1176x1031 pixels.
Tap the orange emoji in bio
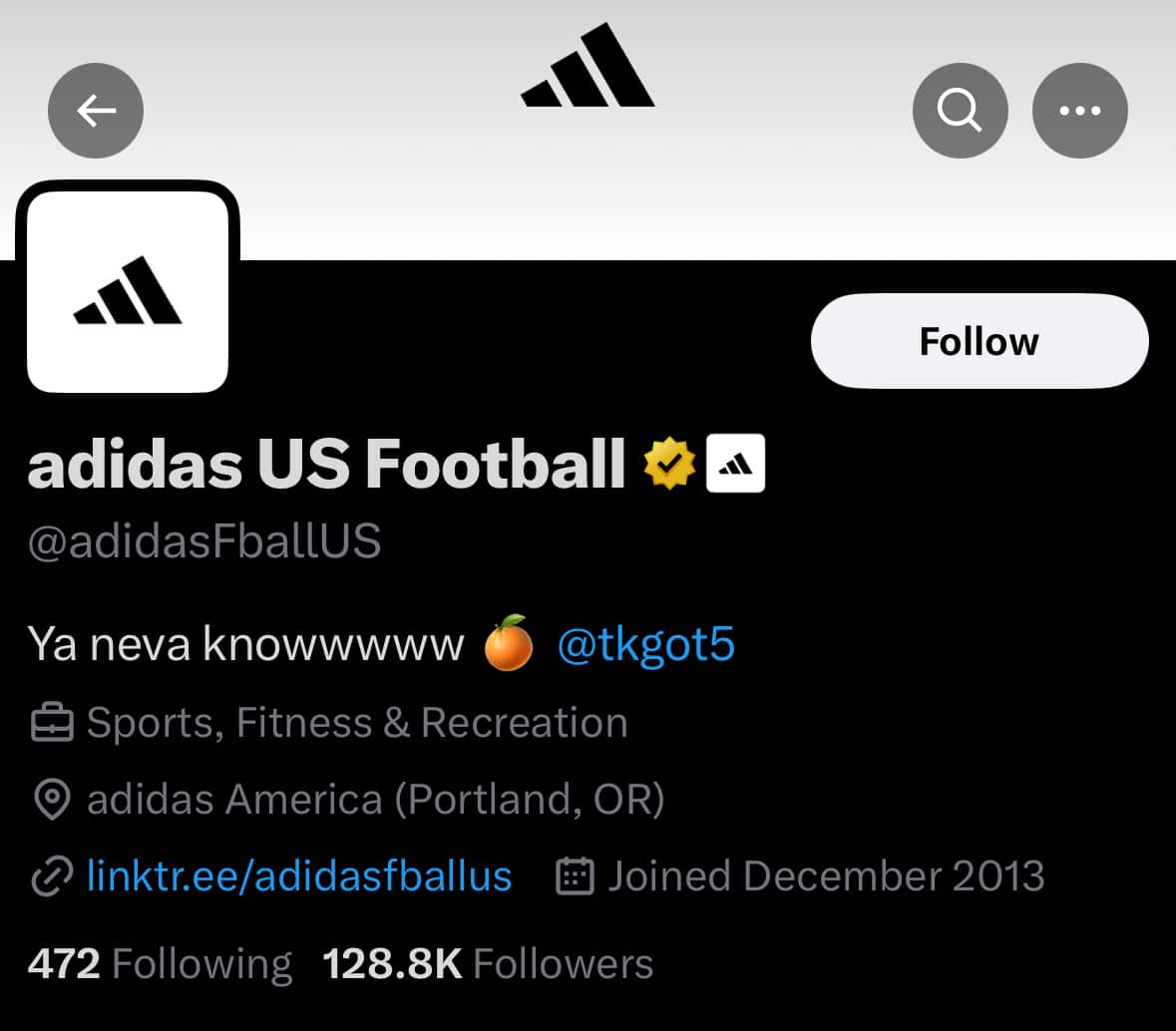[x=508, y=644]
